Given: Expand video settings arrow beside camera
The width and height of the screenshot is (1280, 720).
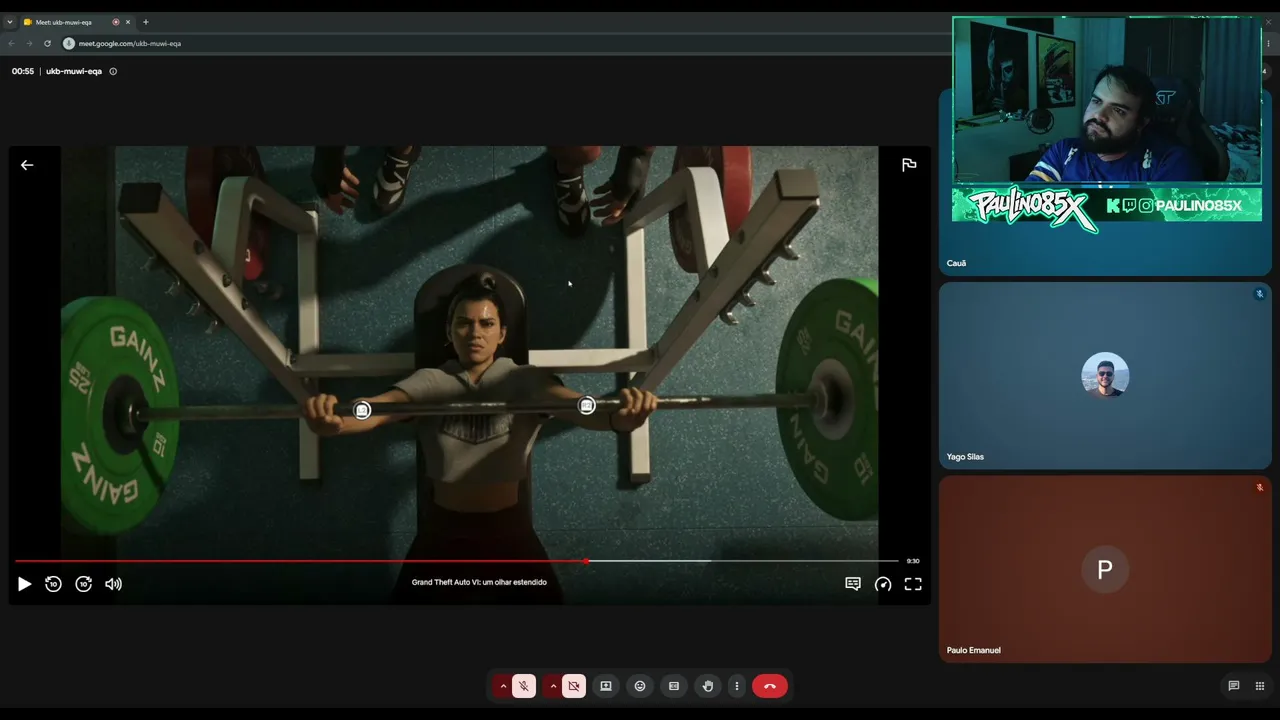Looking at the screenshot, I should [x=553, y=686].
